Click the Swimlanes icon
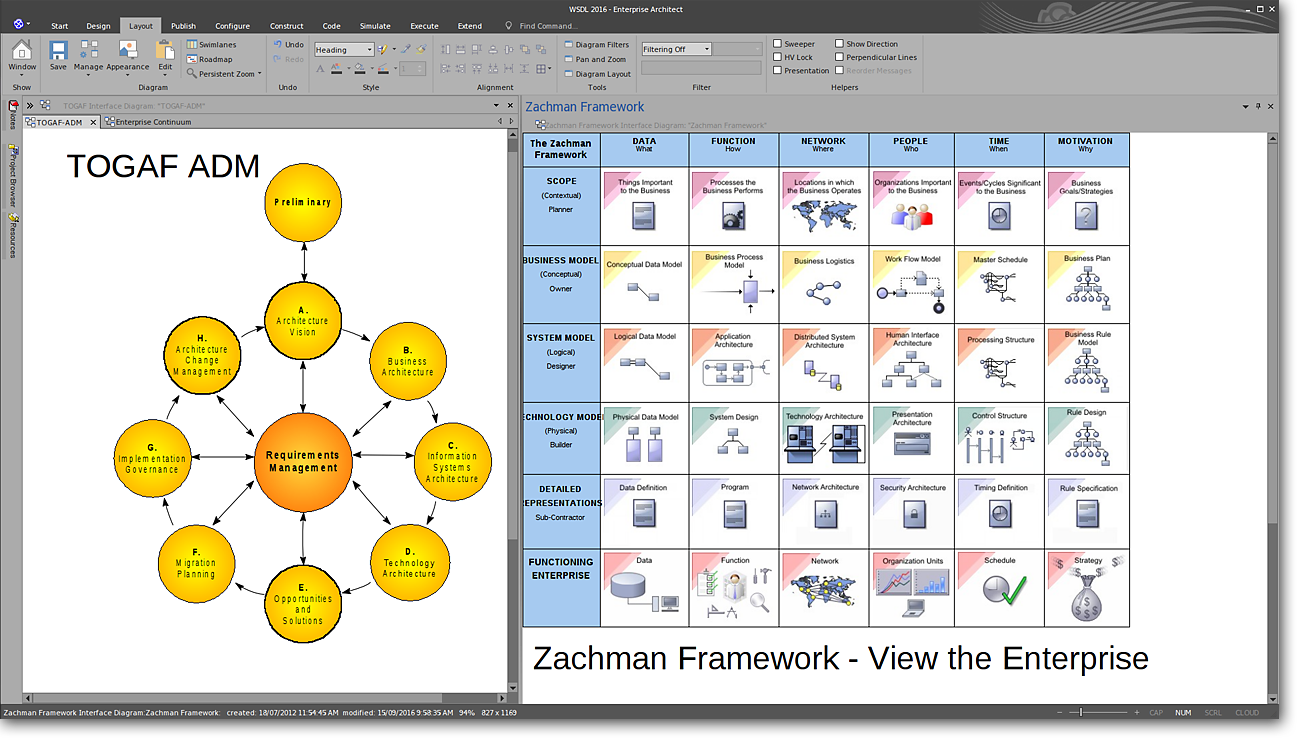 pyautogui.click(x=192, y=45)
